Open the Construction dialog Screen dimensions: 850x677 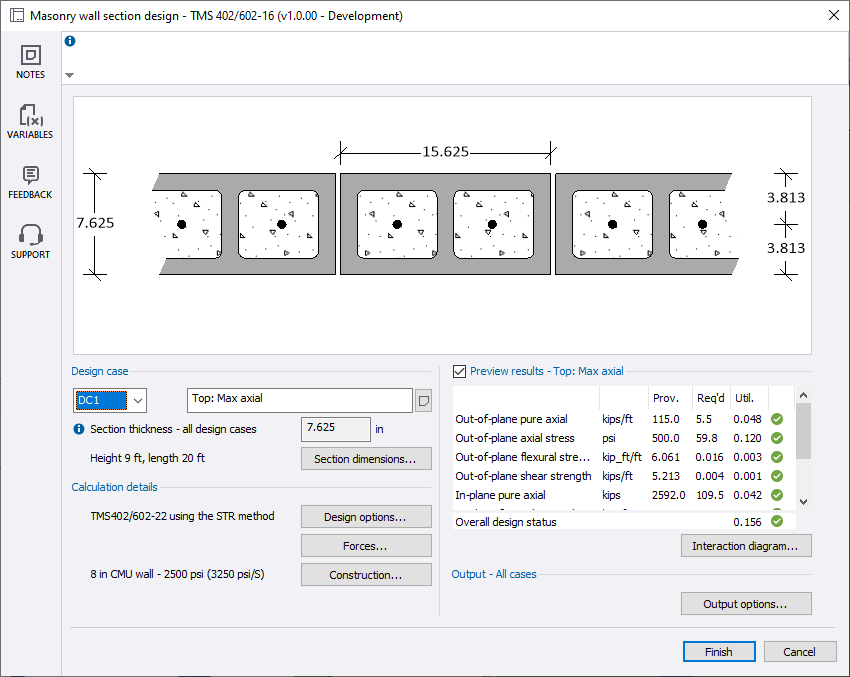pyautogui.click(x=366, y=574)
